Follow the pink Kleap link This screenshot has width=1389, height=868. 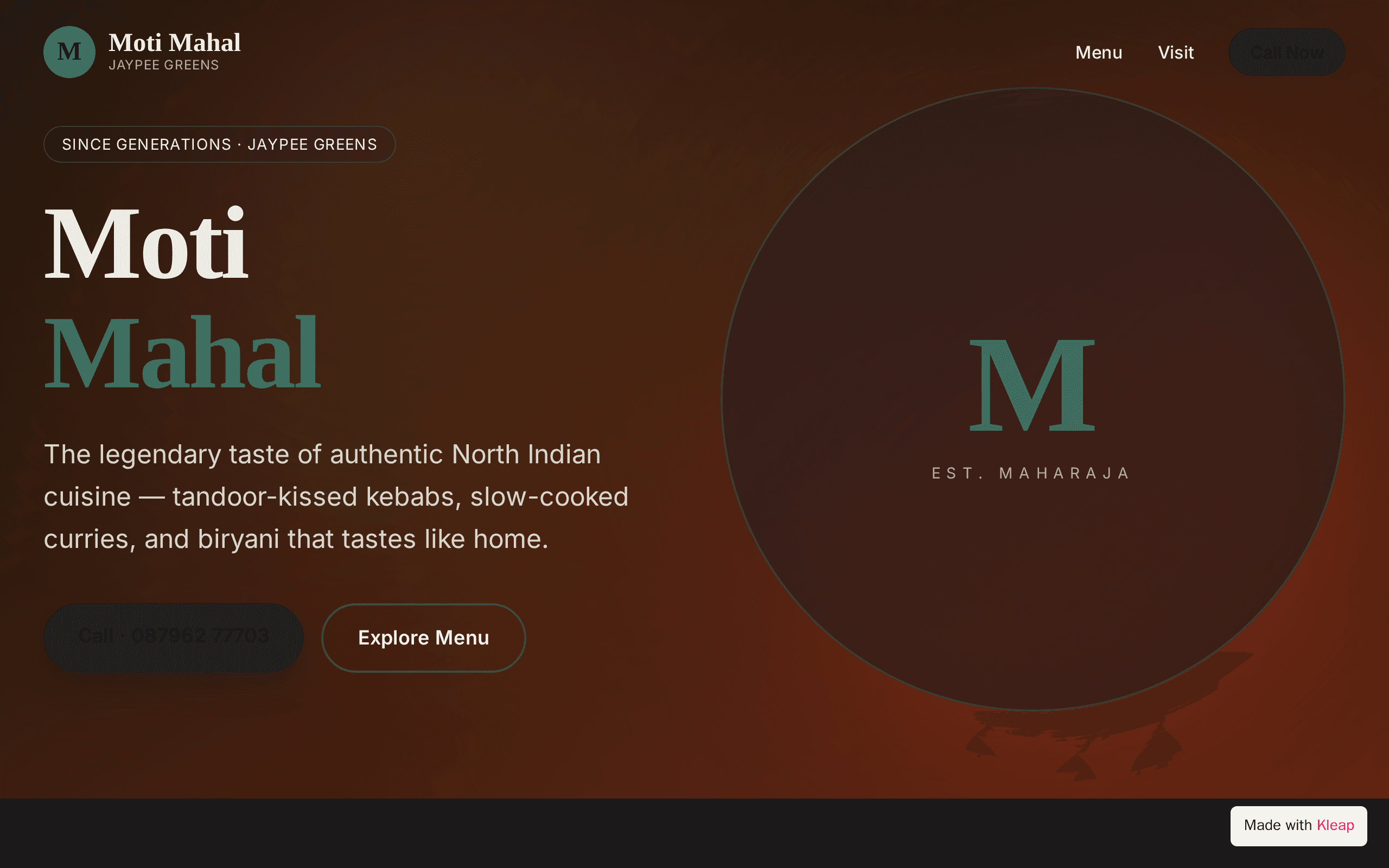(1335, 825)
